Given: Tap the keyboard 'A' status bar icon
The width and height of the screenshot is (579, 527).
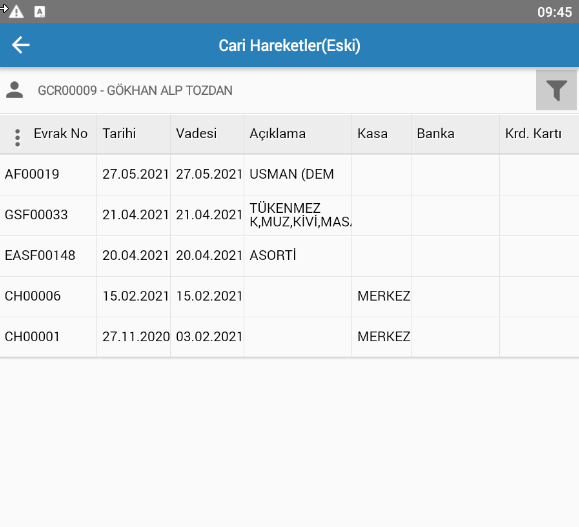Looking at the screenshot, I should coord(40,12).
